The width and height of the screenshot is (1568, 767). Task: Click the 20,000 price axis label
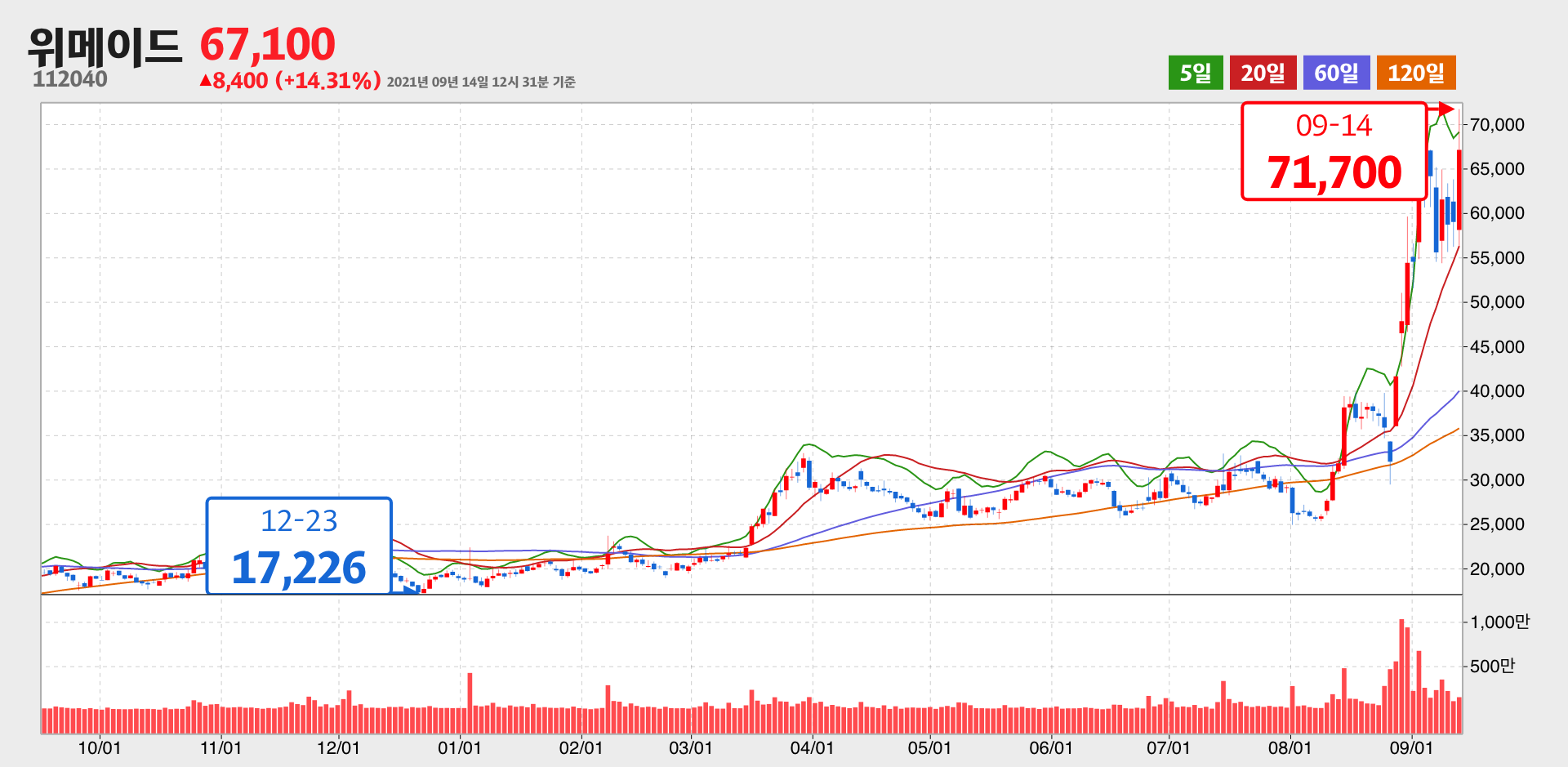click(1497, 569)
